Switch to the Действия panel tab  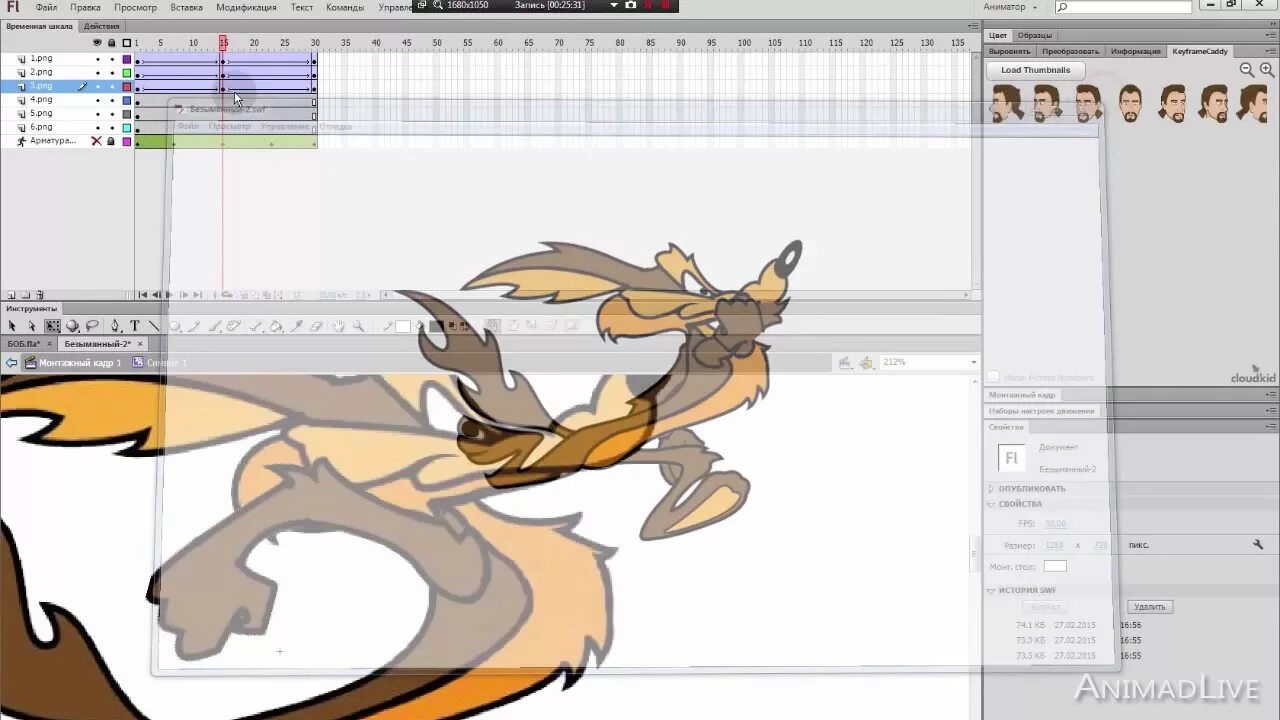tap(101, 26)
